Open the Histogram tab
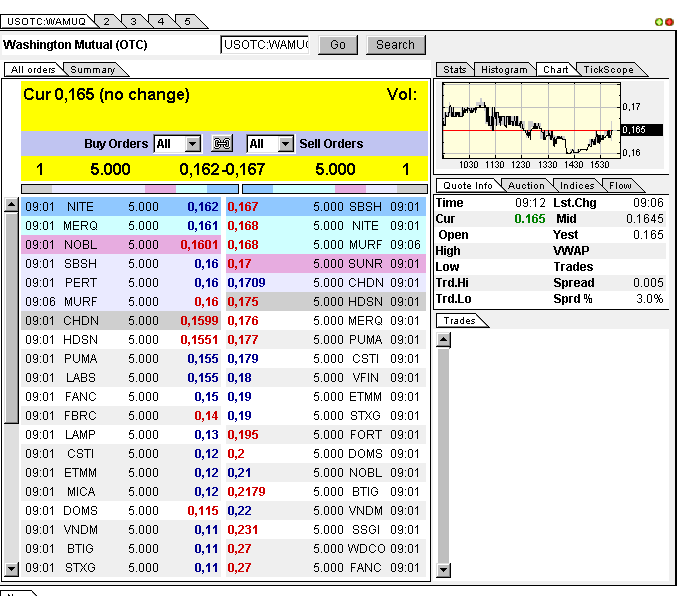Viewport: 689px width, 596px height. click(504, 69)
